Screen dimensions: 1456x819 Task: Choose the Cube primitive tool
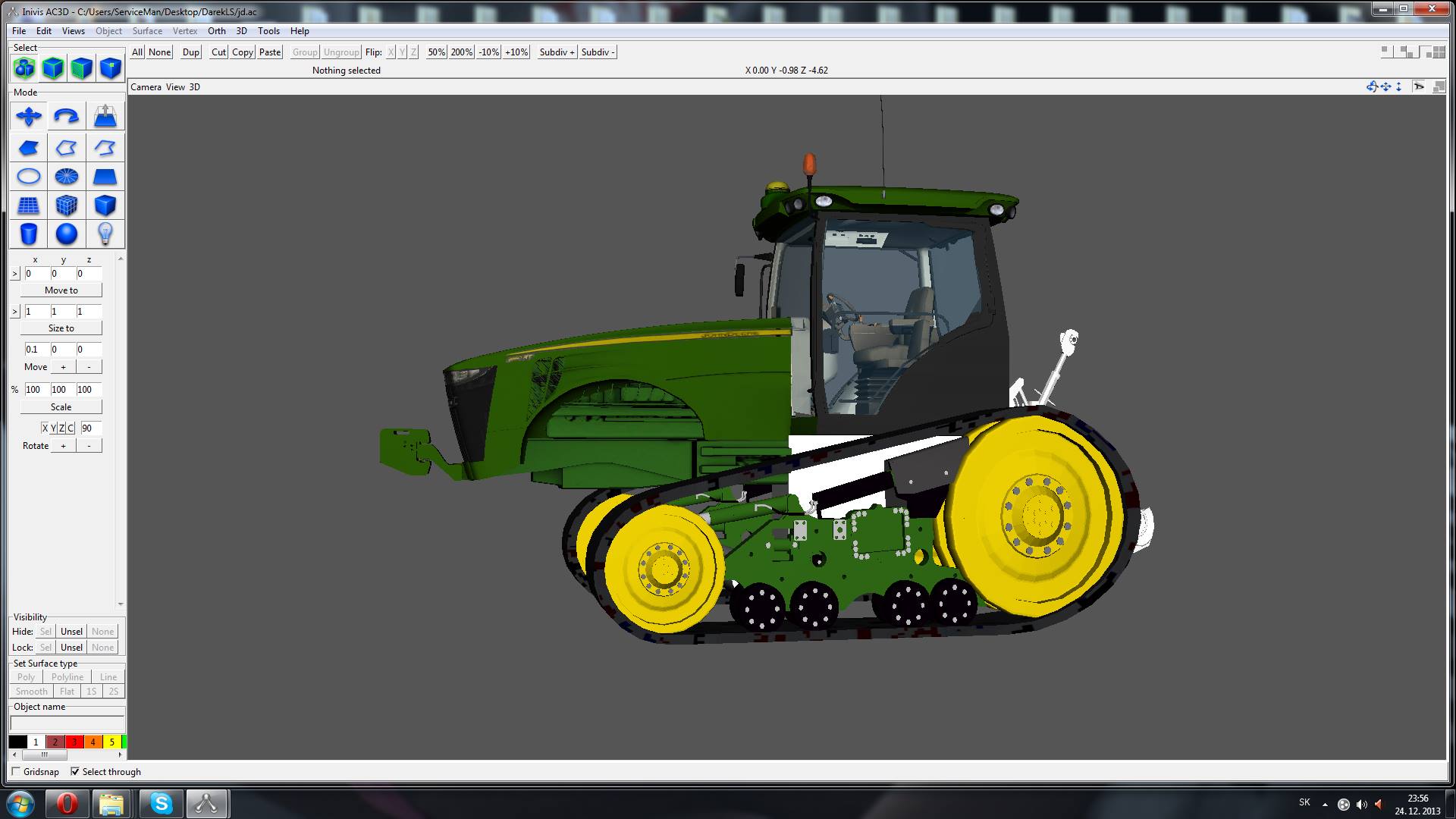pos(105,206)
